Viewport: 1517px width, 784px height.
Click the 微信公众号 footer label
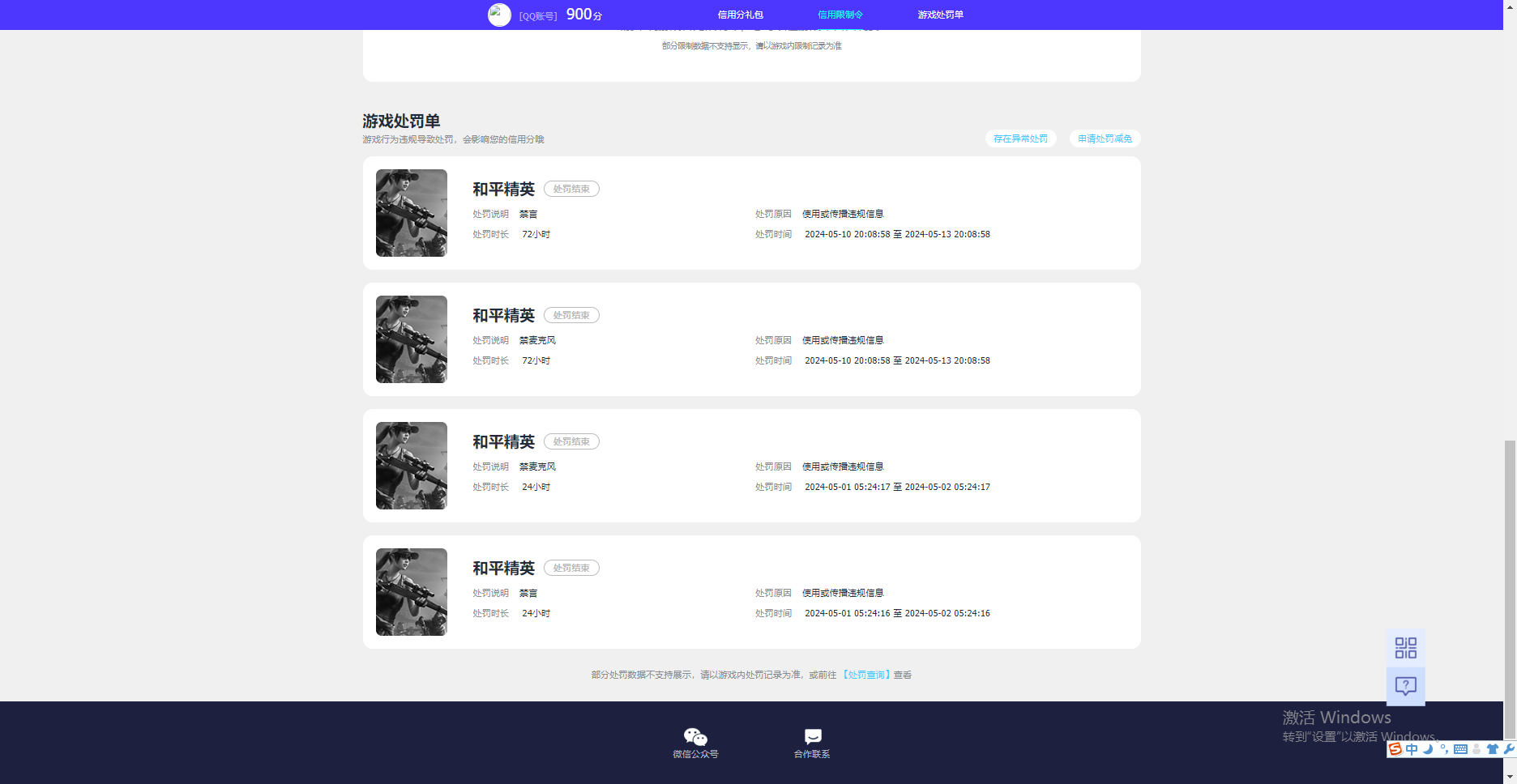coord(695,754)
